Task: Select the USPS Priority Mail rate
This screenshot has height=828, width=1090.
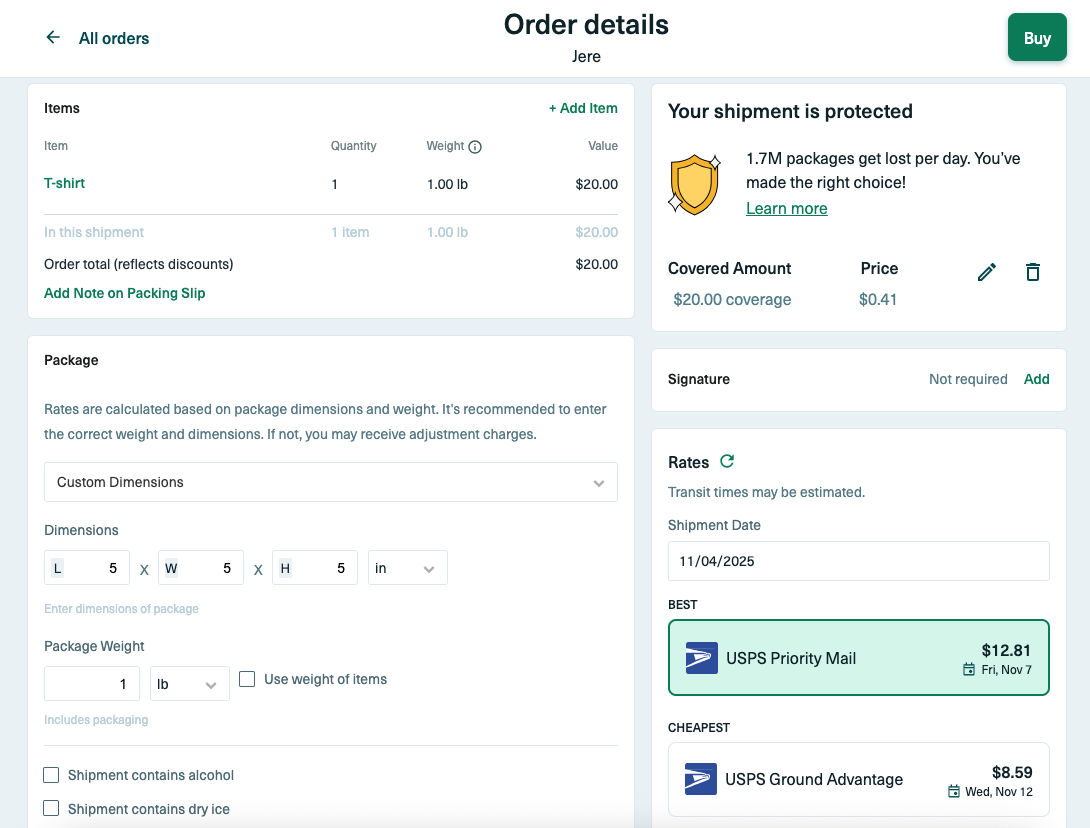Action: (859, 658)
